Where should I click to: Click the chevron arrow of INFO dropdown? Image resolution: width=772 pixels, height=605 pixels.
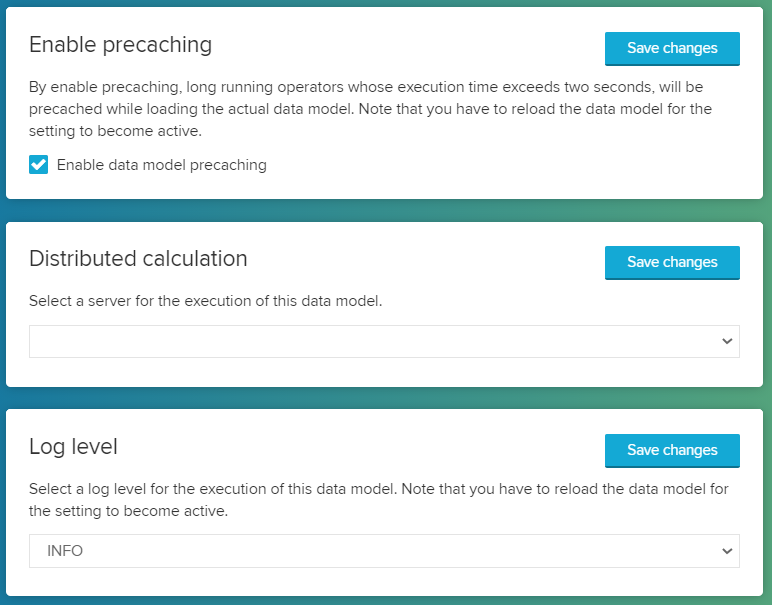click(727, 551)
